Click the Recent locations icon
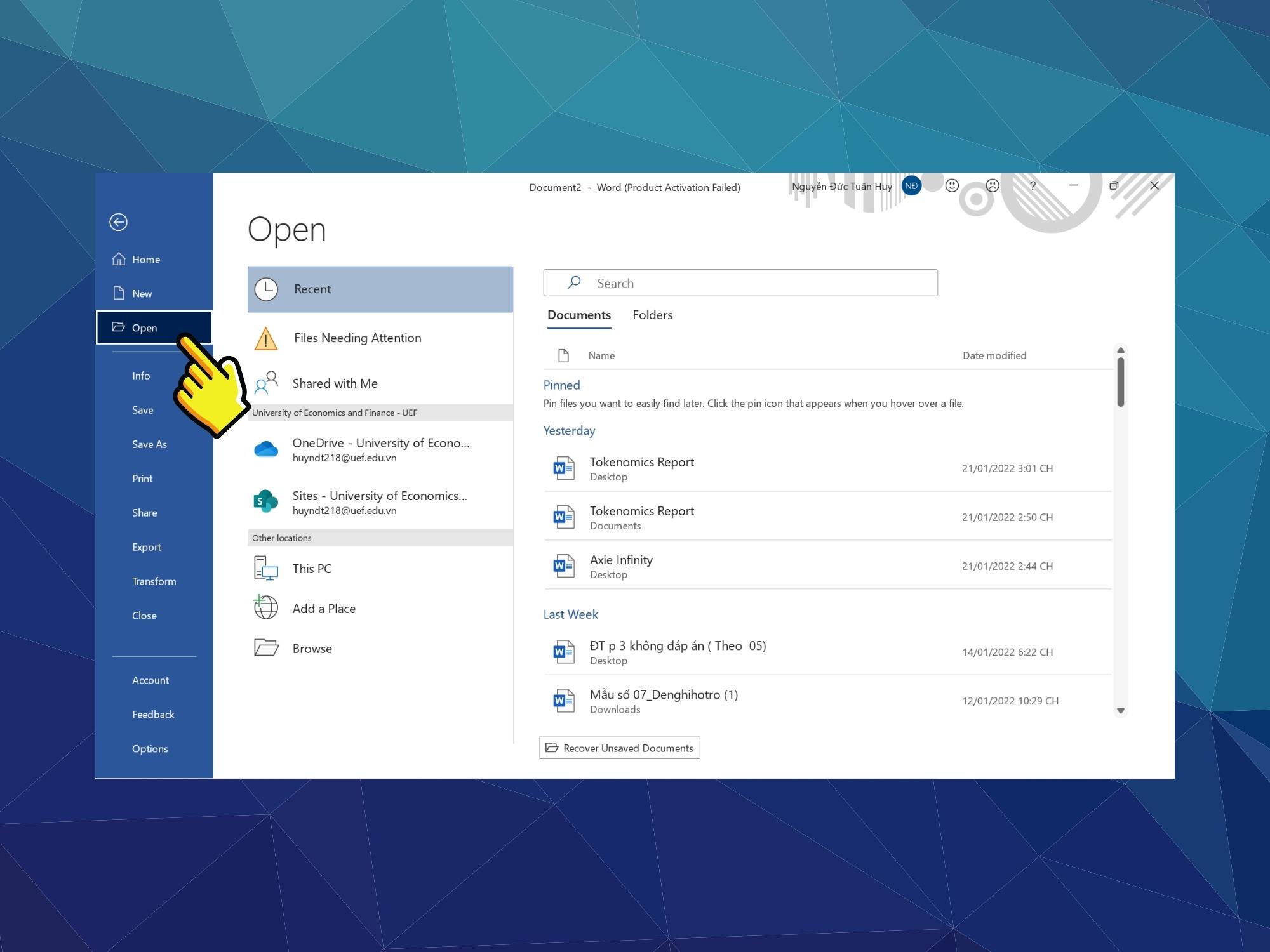 pos(264,289)
